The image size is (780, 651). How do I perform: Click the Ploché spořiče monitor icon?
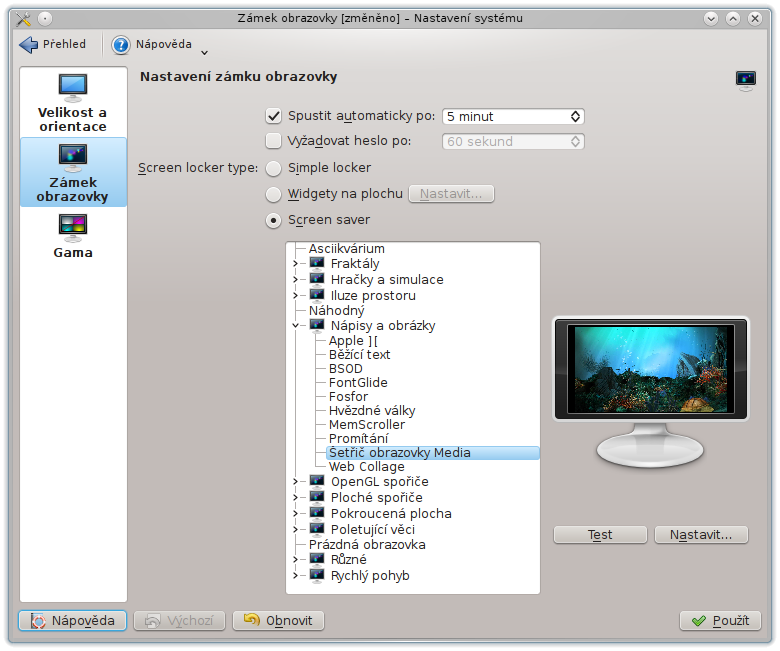tap(317, 496)
